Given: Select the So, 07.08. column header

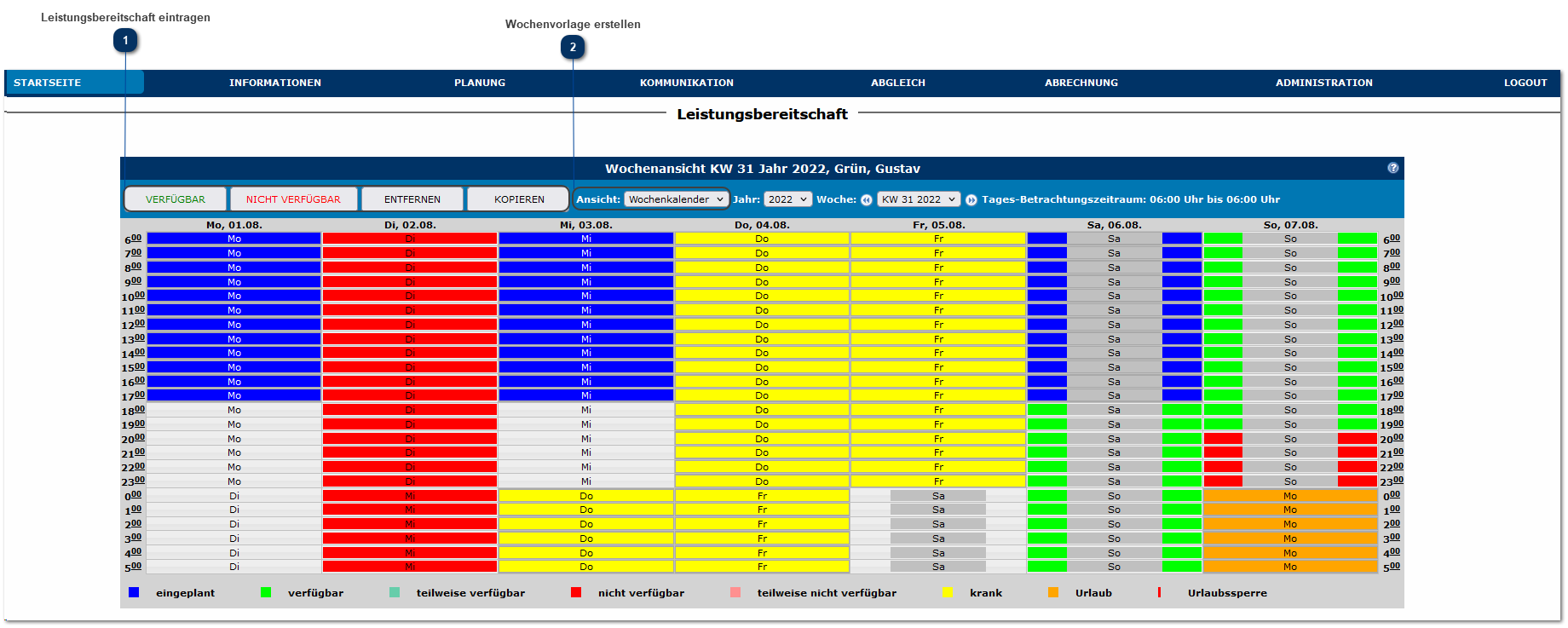Looking at the screenshot, I should pyautogui.click(x=1290, y=225).
